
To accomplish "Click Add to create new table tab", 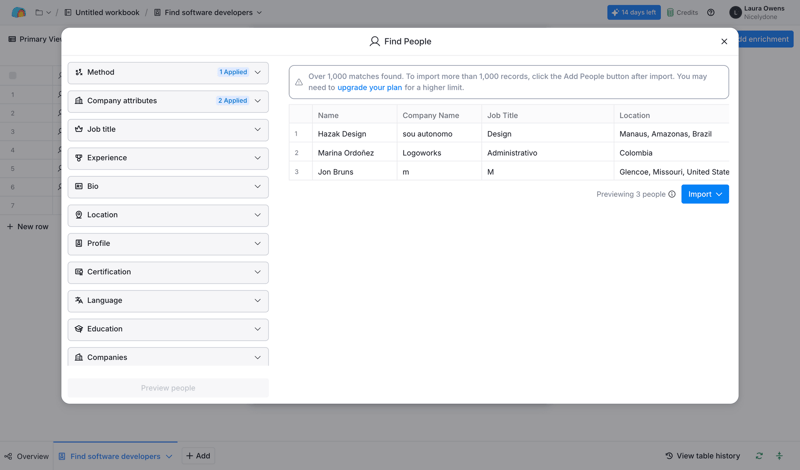I will (x=198, y=456).
